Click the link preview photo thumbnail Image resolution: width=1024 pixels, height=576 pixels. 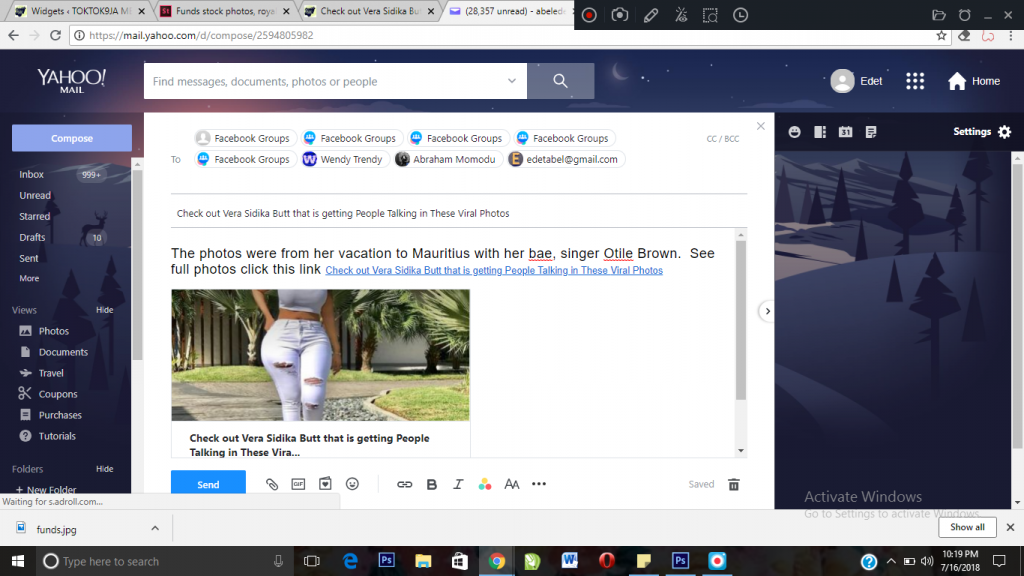(320, 355)
